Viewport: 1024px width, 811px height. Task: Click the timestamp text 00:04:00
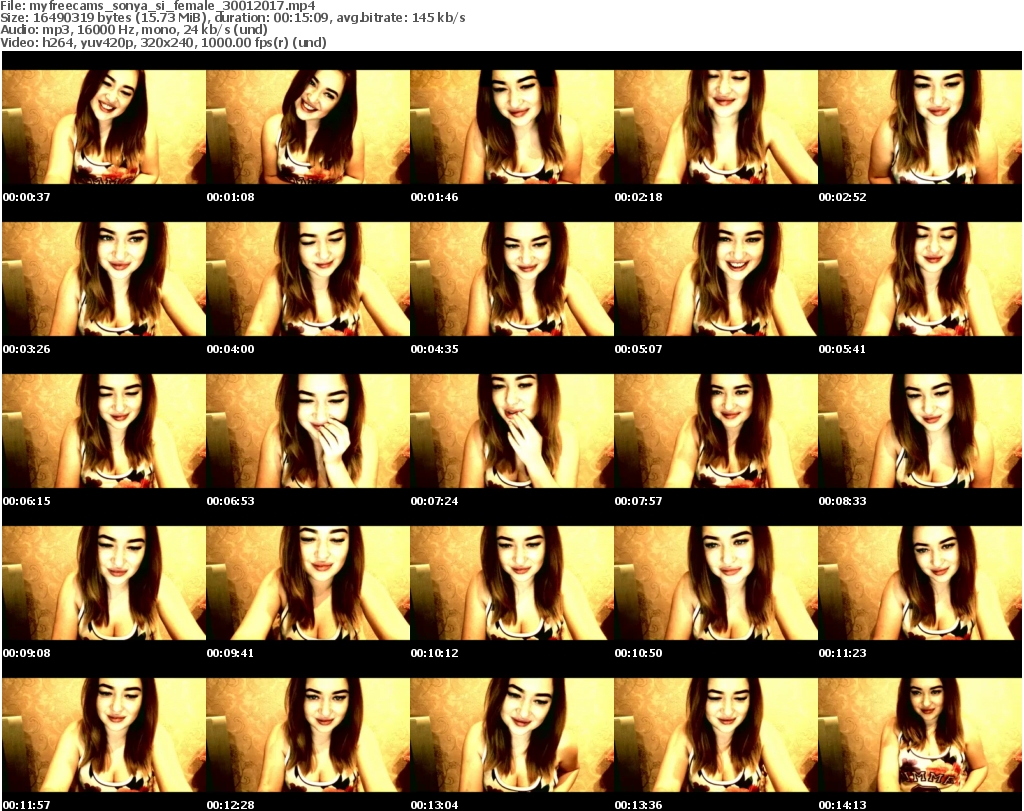pyautogui.click(x=231, y=349)
